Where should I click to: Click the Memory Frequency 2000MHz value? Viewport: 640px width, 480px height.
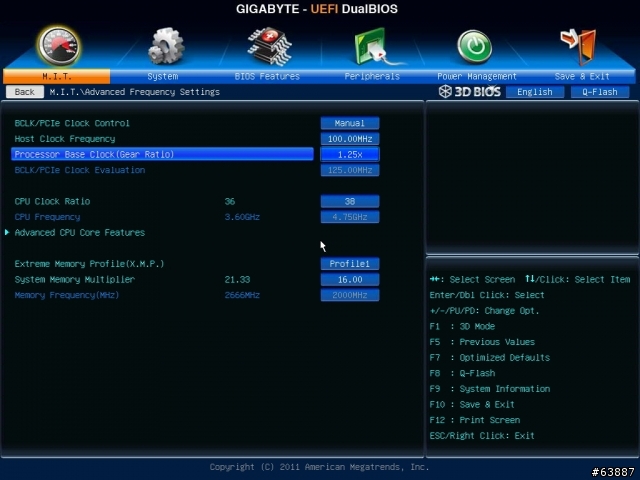coord(350,295)
